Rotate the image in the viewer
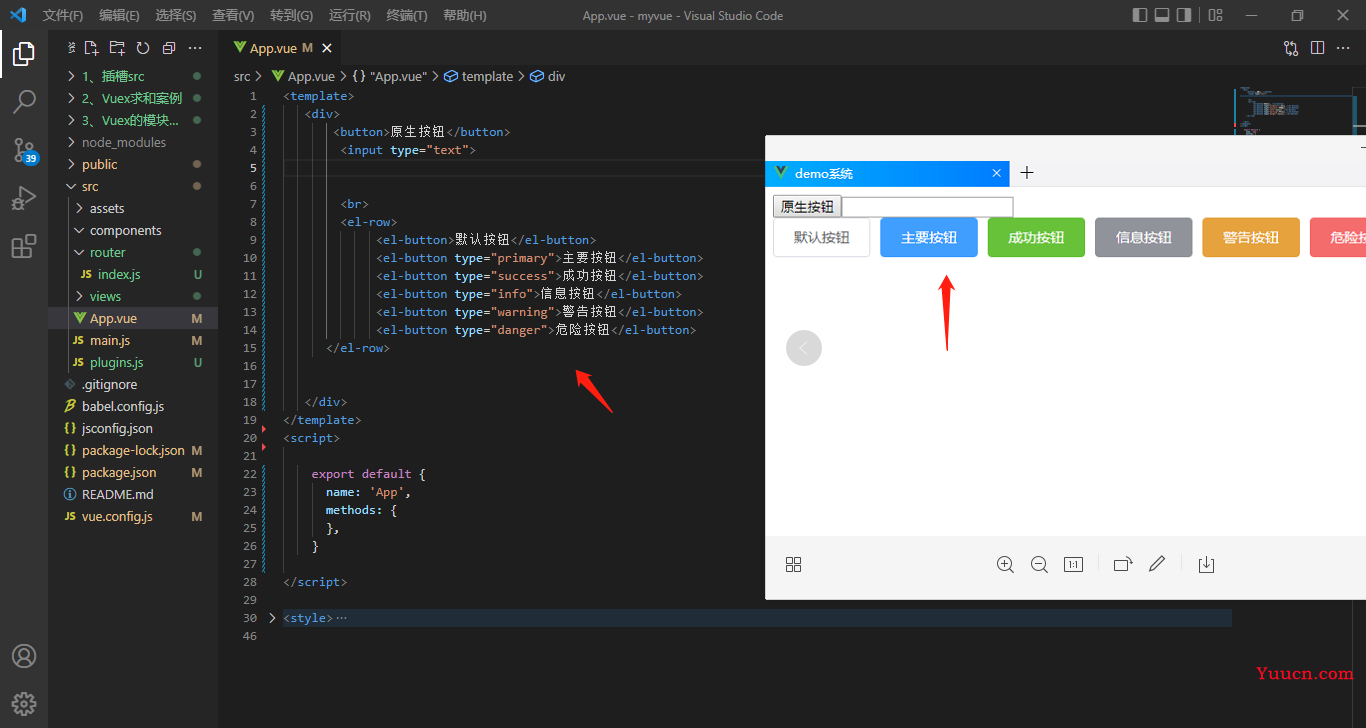 pos(1123,565)
